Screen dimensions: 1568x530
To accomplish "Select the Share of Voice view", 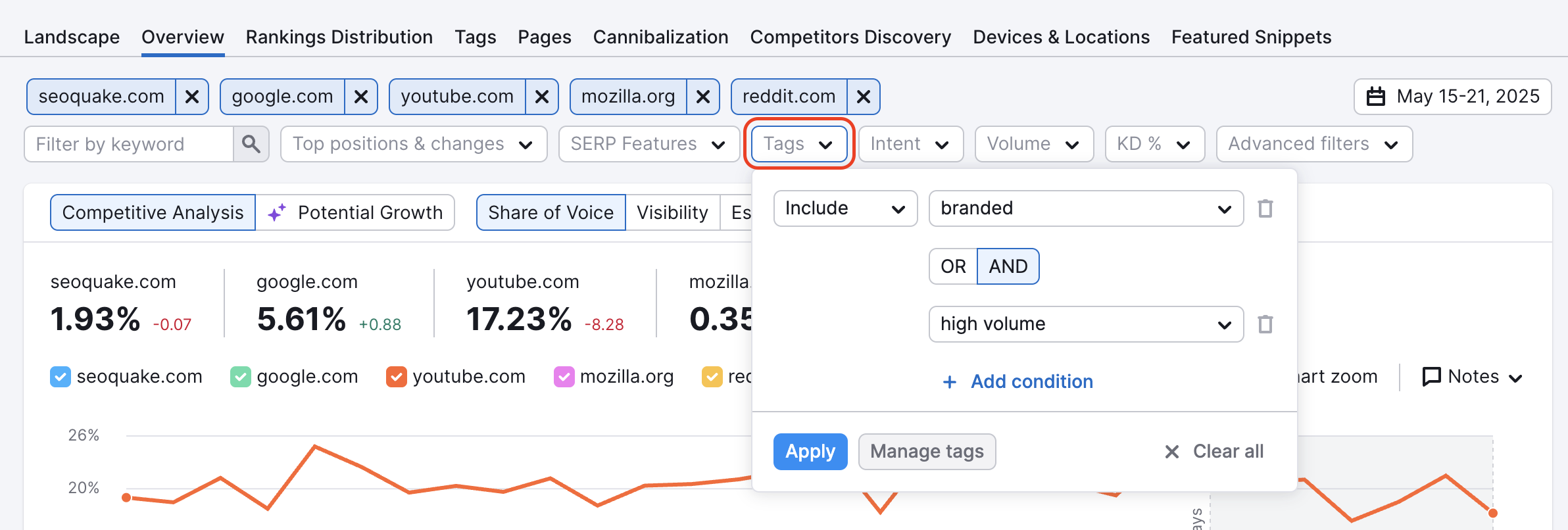I will (x=550, y=212).
